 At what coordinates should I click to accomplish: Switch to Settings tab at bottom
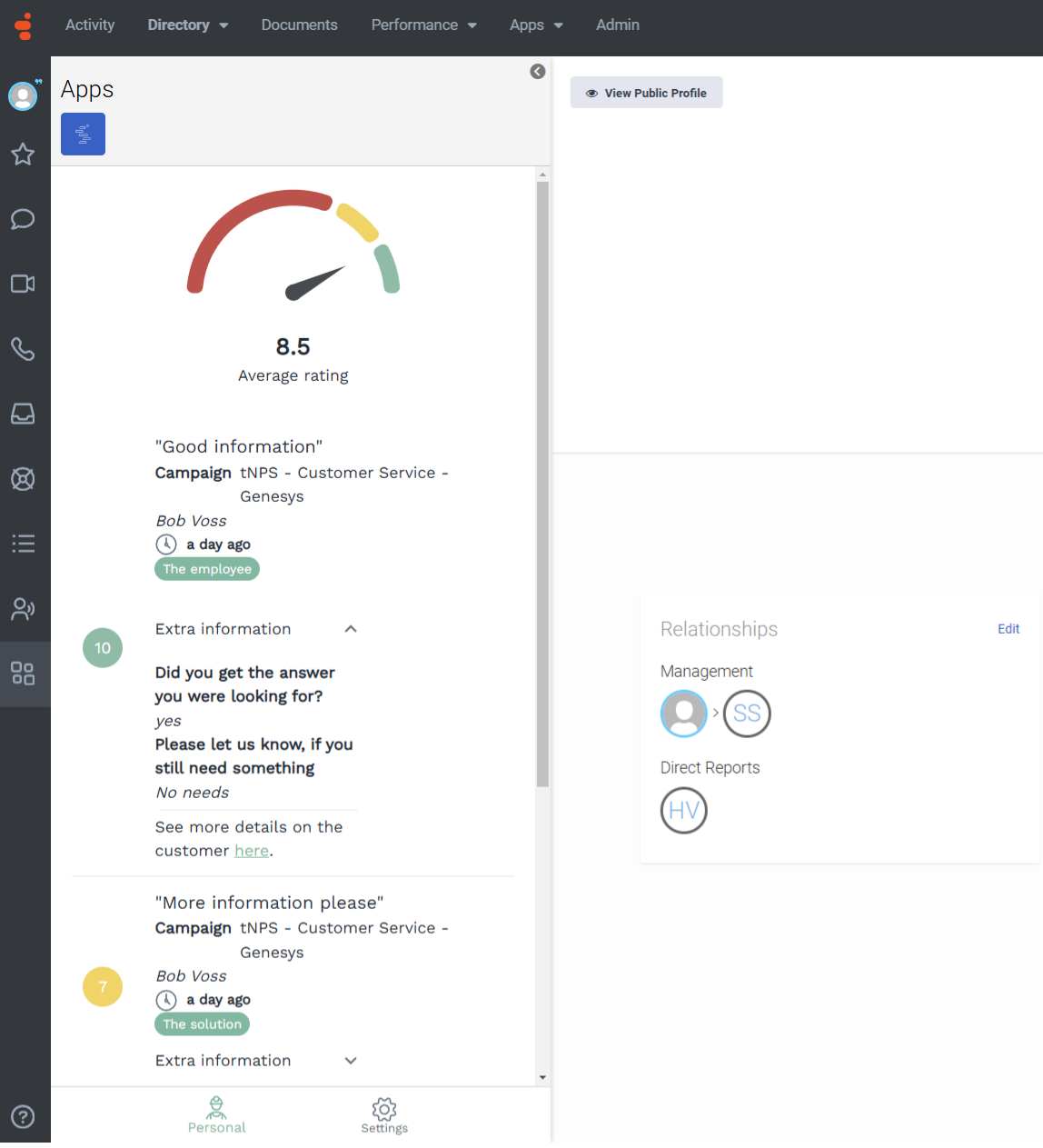(384, 1115)
